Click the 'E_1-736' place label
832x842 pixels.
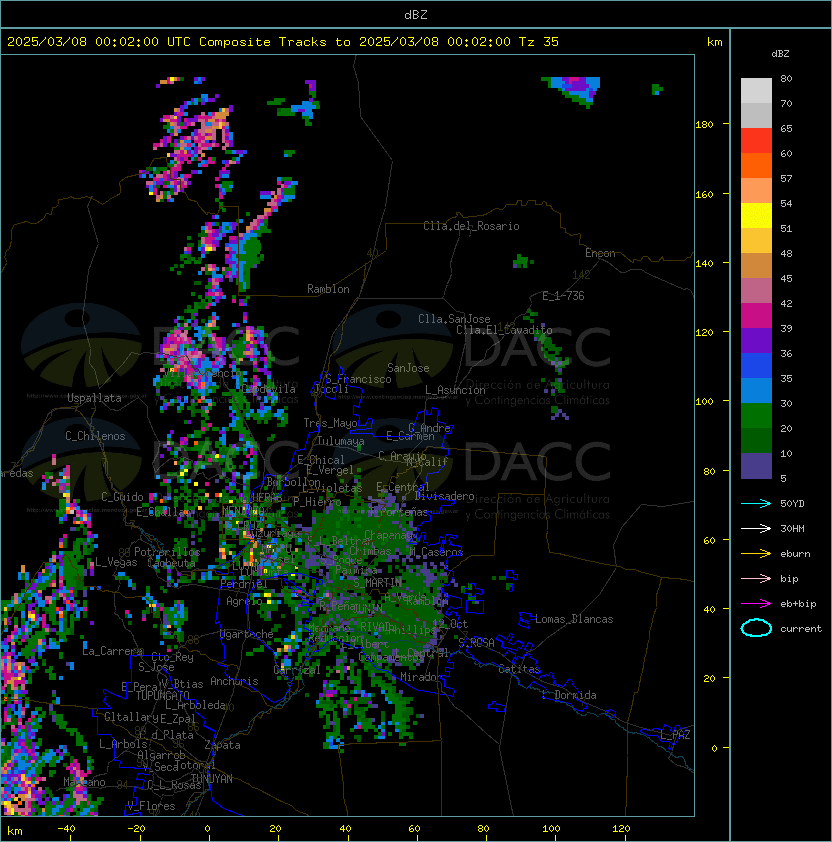(563, 296)
